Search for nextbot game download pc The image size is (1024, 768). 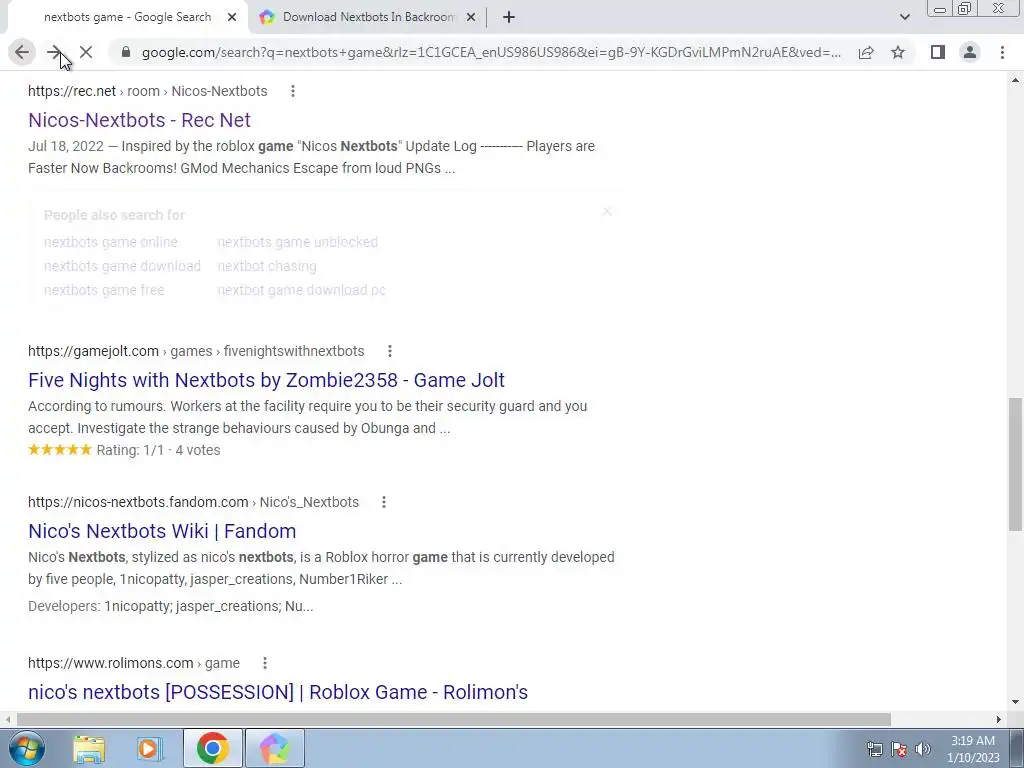click(x=302, y=291)
